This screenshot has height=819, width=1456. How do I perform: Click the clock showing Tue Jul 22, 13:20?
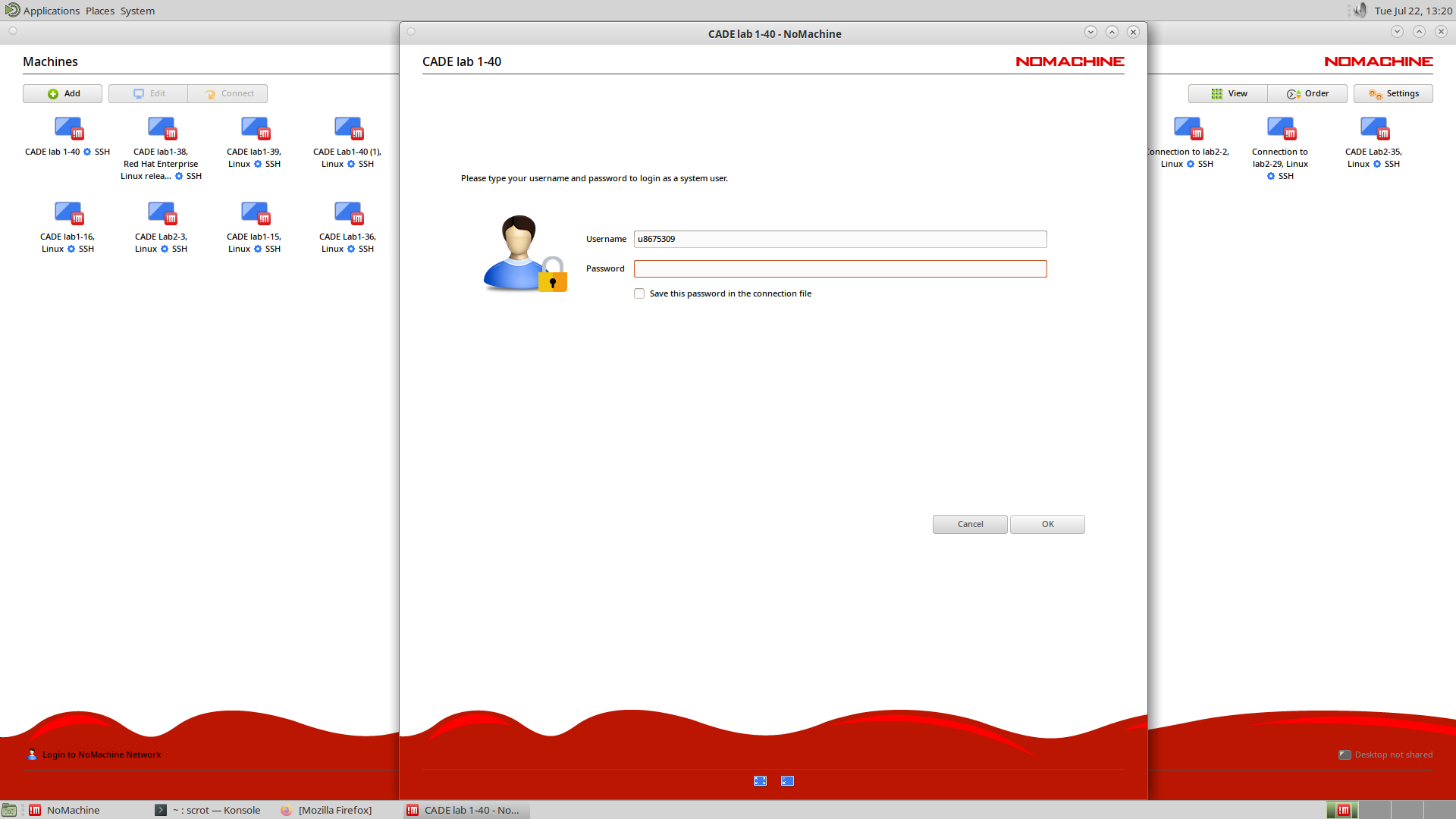pos(1414,11)
